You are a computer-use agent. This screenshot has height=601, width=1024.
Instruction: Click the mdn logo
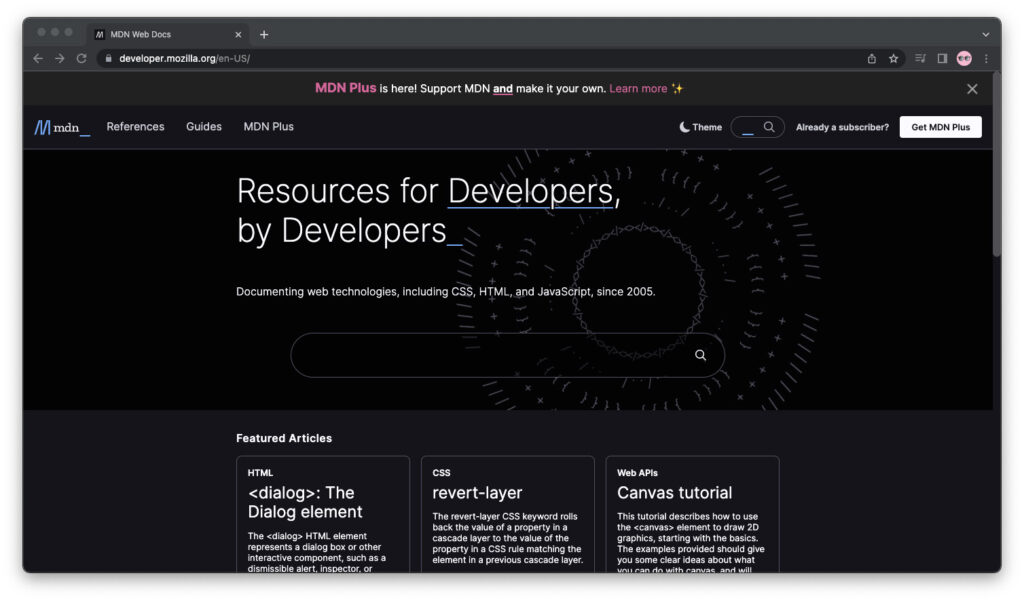coord(62,127)
